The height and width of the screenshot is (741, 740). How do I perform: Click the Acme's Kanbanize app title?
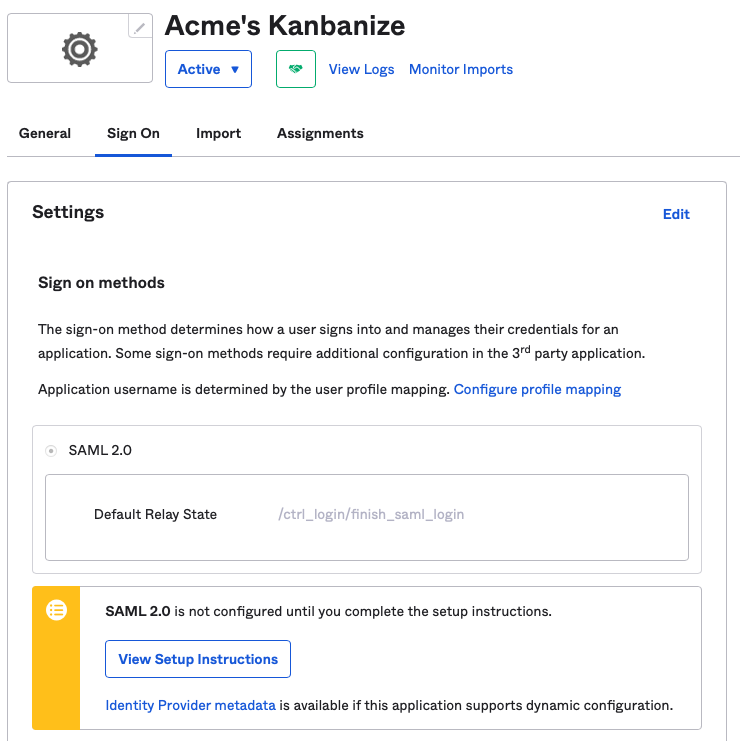click(285, 25)
